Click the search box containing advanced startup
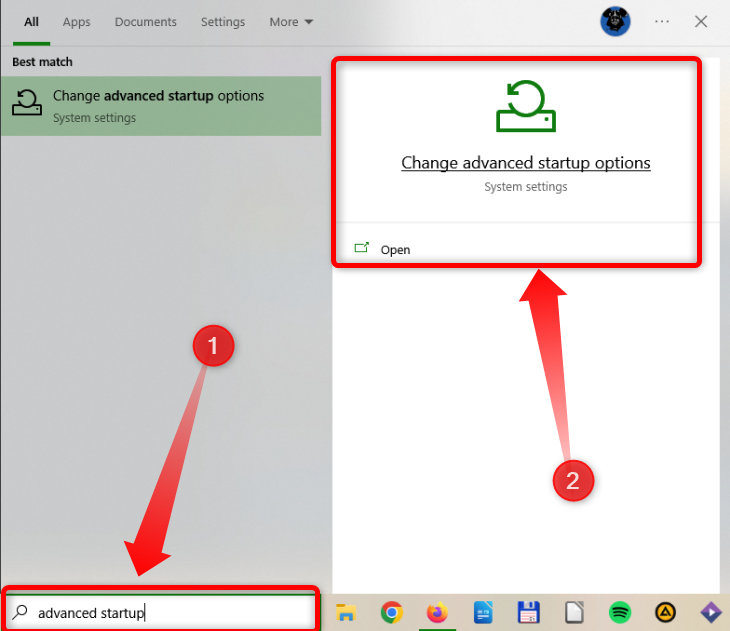Image resolution: width=730 pixels, height=631 pixels. [160, 612]
